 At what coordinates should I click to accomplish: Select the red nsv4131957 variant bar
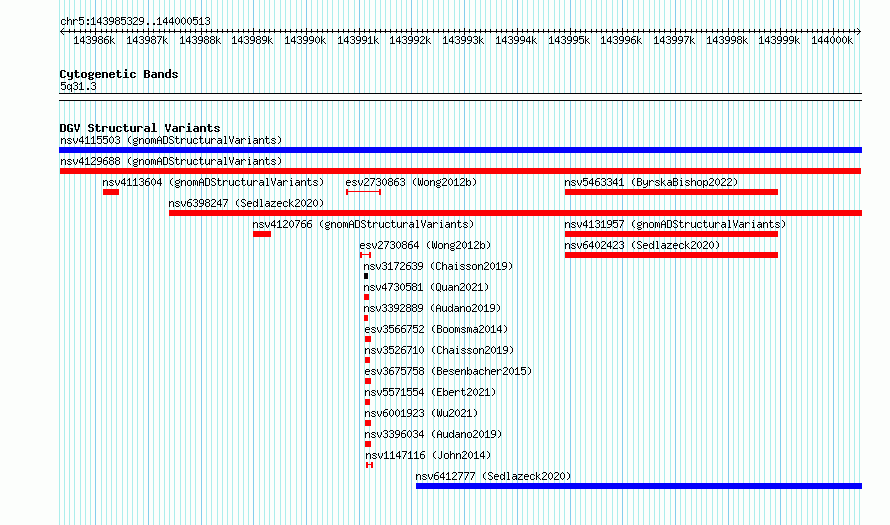(671, 234)
